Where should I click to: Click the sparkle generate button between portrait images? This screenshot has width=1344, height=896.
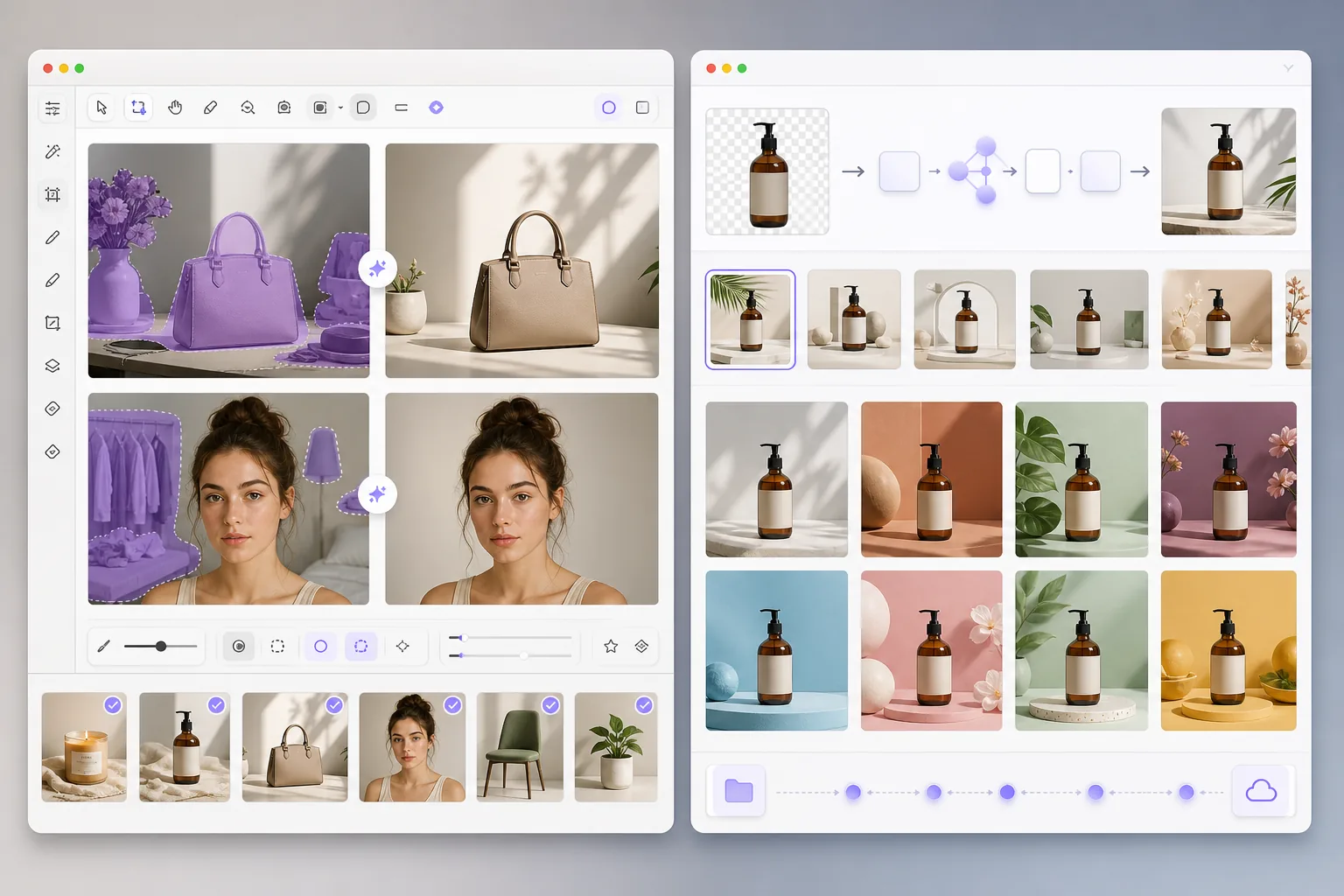tap(377, 494)
